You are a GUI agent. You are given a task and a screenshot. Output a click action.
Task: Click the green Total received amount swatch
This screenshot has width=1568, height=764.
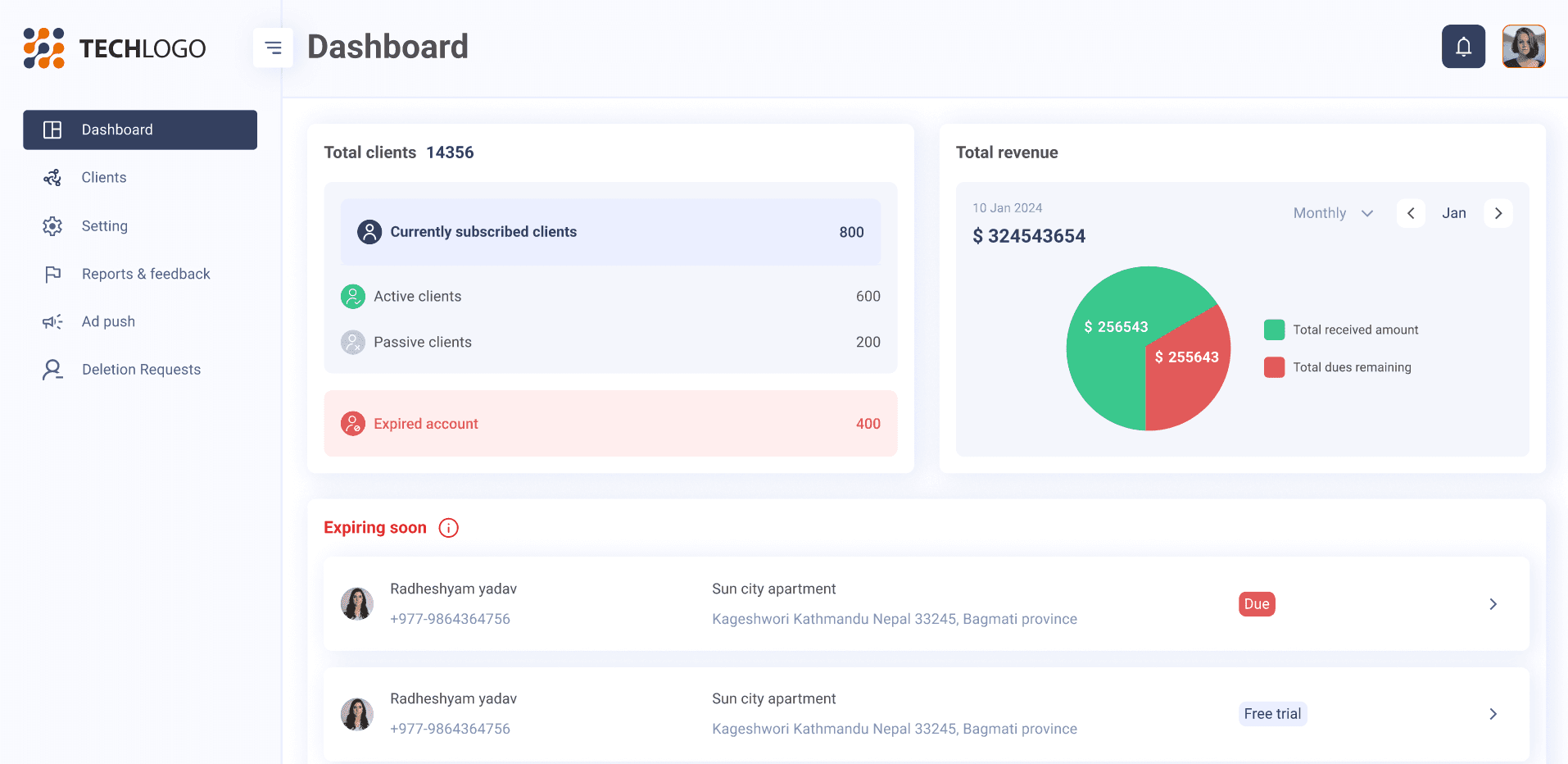tap(1274, 330)
